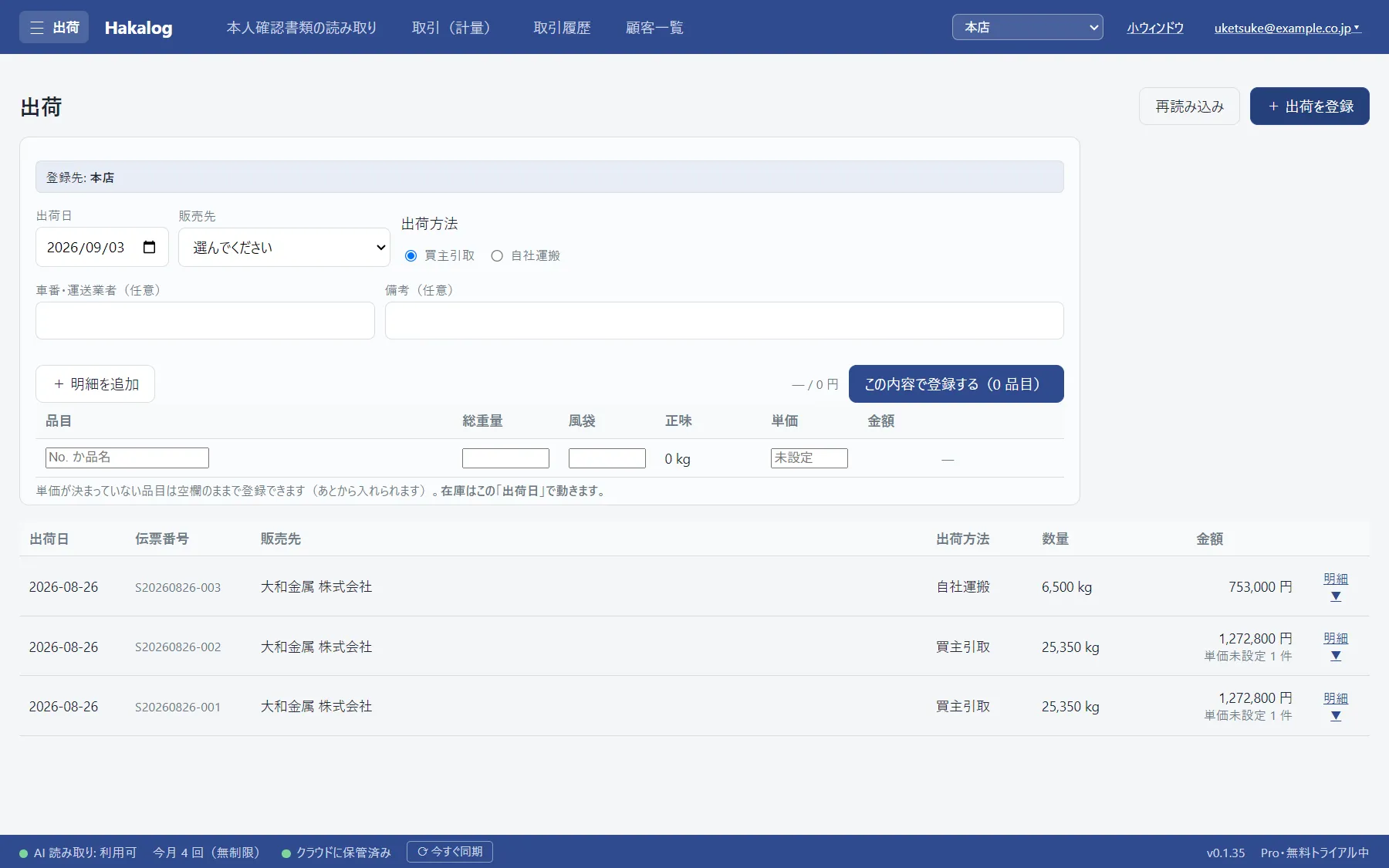Focus the 備考（任意） input field
This screenshot has height=868, width=1389.
point(724,320)
